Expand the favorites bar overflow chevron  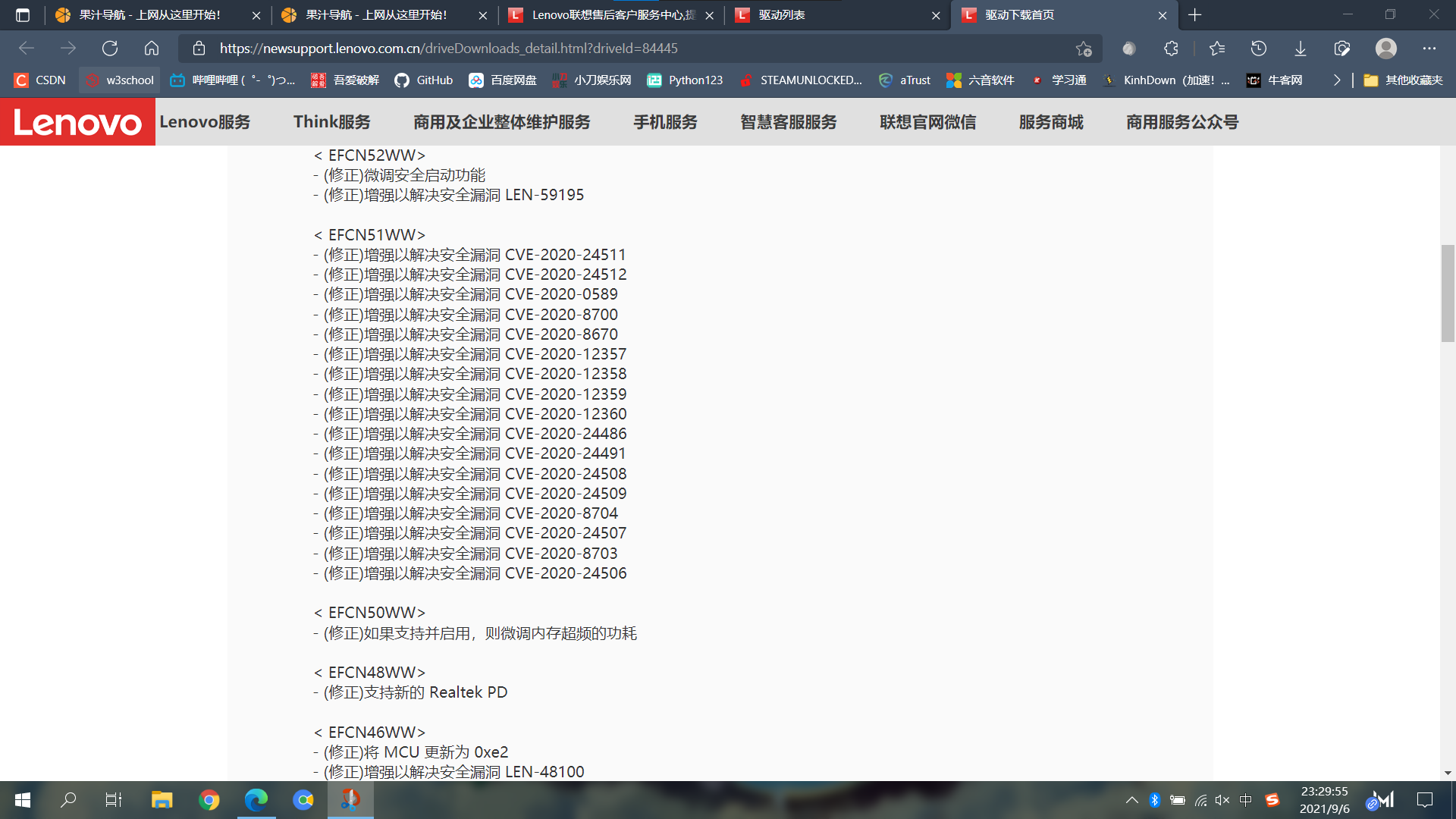click(x=1337, y=80)
